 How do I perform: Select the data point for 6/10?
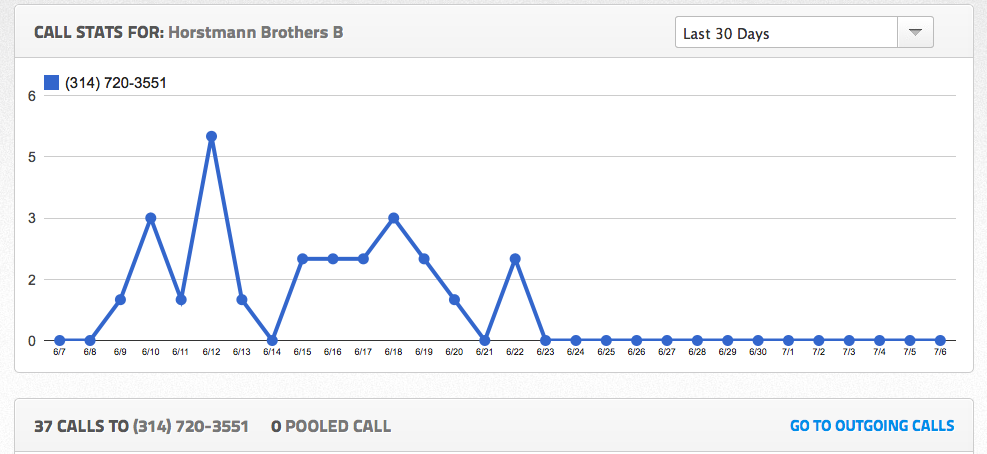tap(150, 218)
